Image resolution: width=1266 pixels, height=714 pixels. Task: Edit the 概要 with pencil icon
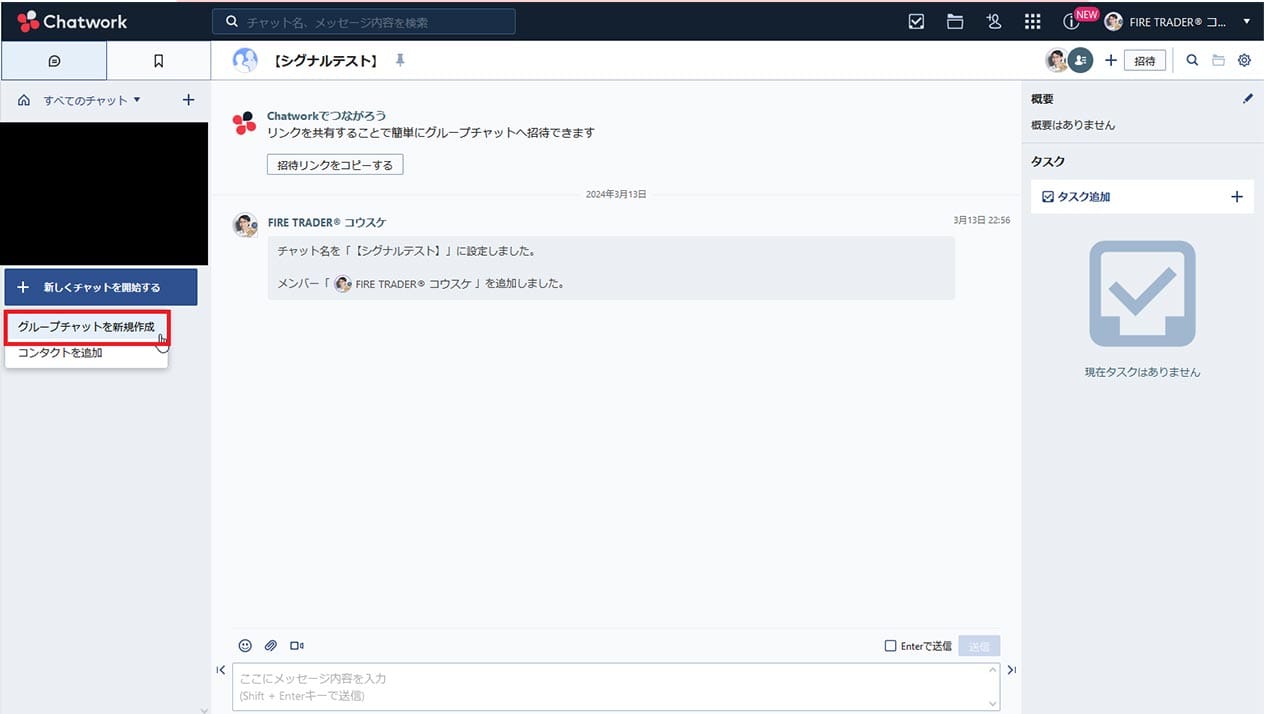pyautogui.click(x=1247, y=99)
